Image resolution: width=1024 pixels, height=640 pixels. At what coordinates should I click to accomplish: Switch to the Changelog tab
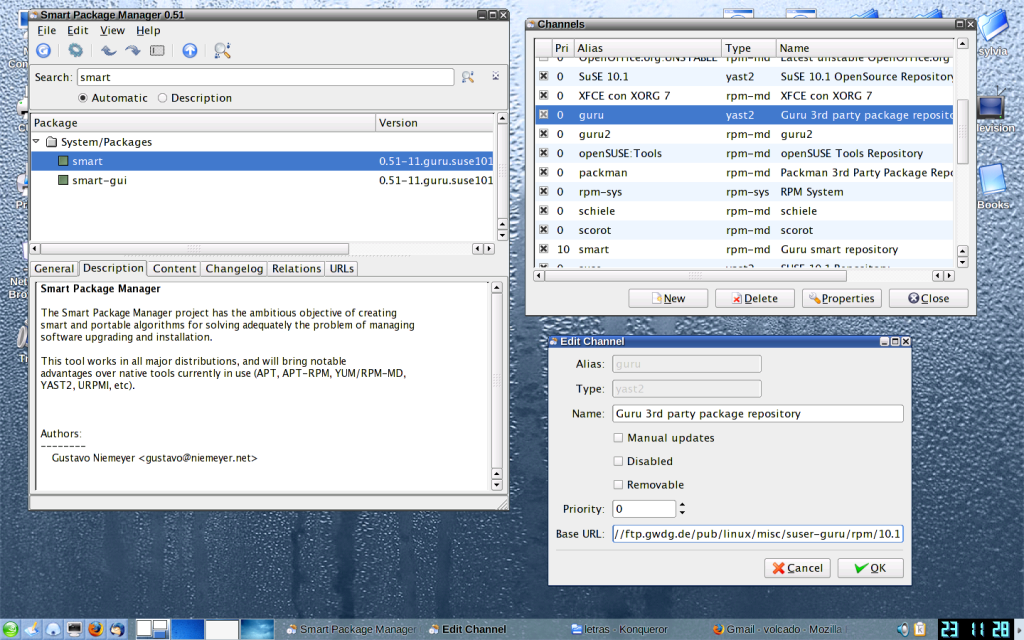click(234, 268)
